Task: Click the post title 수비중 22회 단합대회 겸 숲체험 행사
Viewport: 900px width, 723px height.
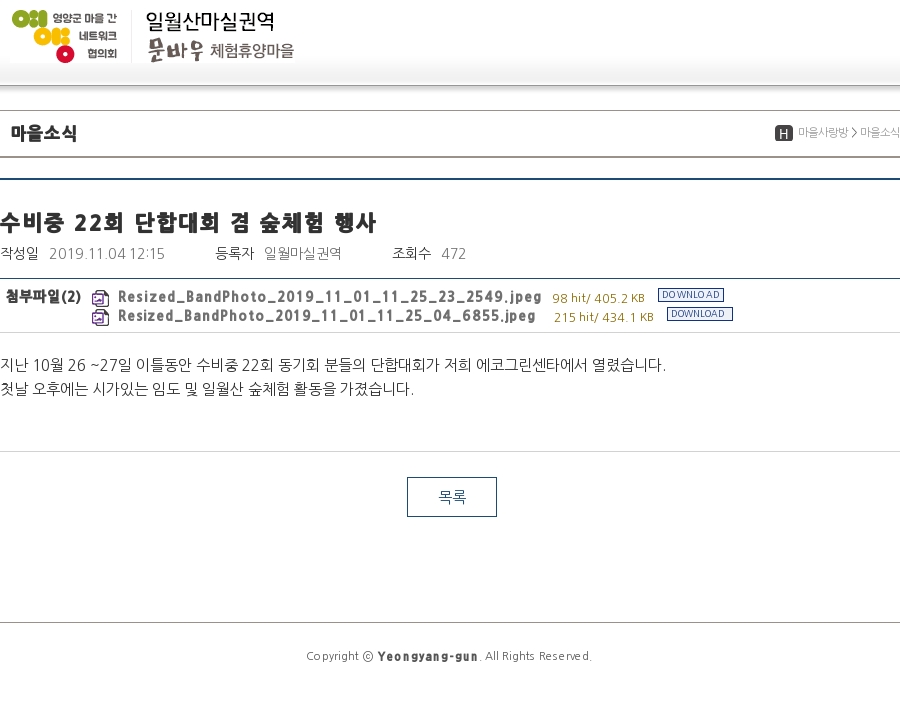Action: pos(188,223)
